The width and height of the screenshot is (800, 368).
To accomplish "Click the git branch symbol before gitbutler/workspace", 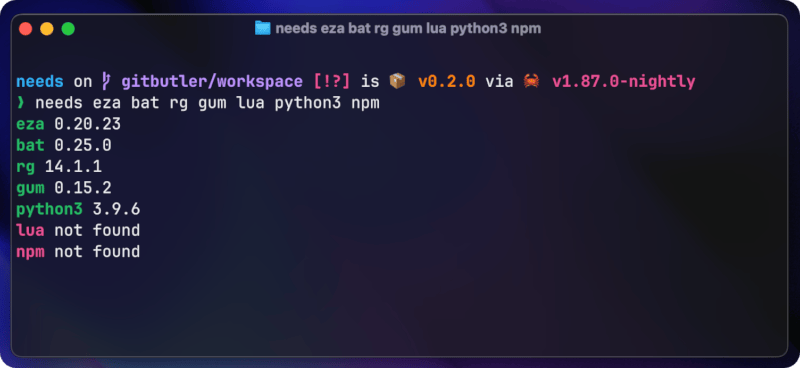I will tap(107, 82).
